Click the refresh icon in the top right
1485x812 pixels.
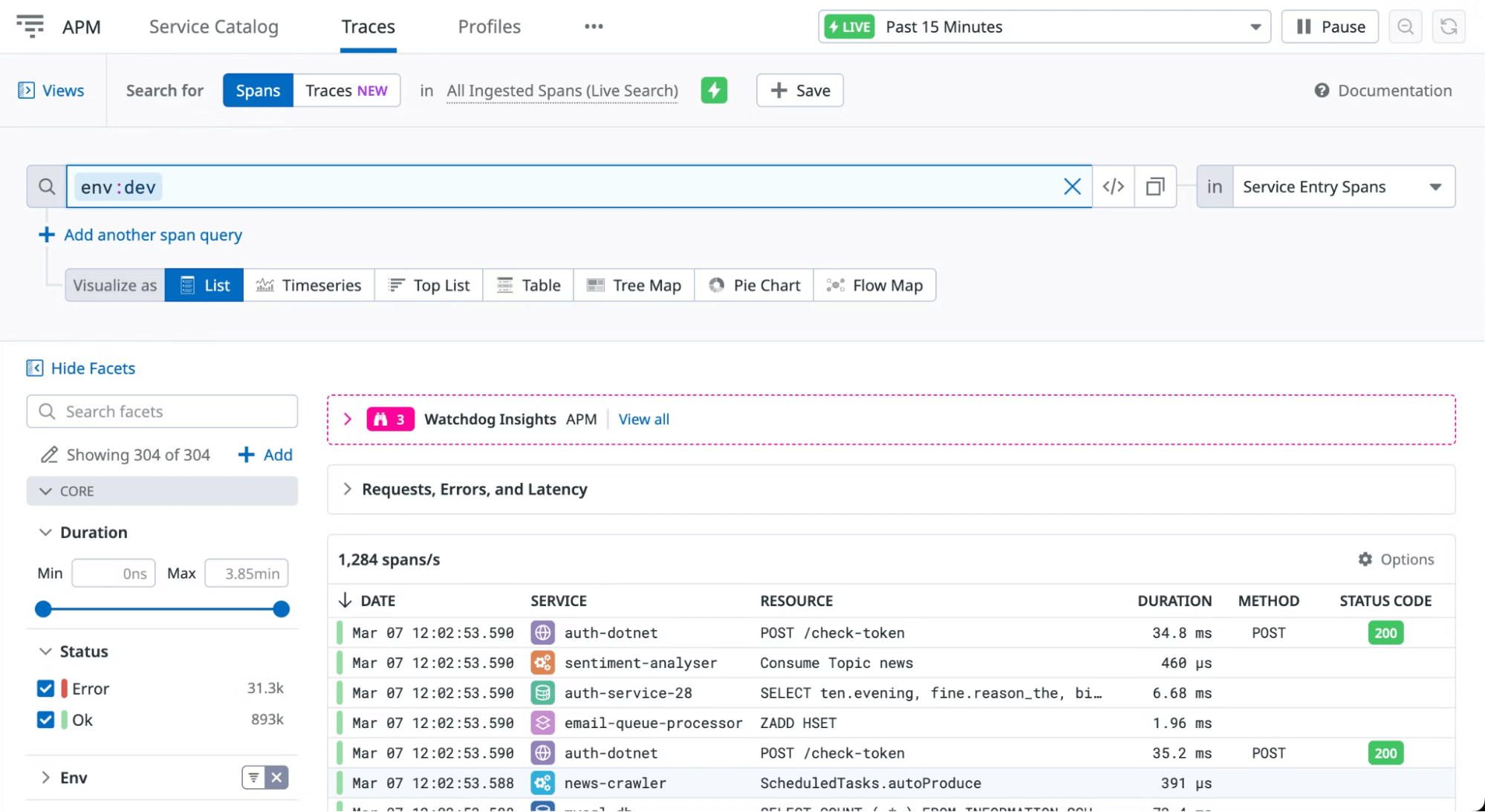point(1448,26)
